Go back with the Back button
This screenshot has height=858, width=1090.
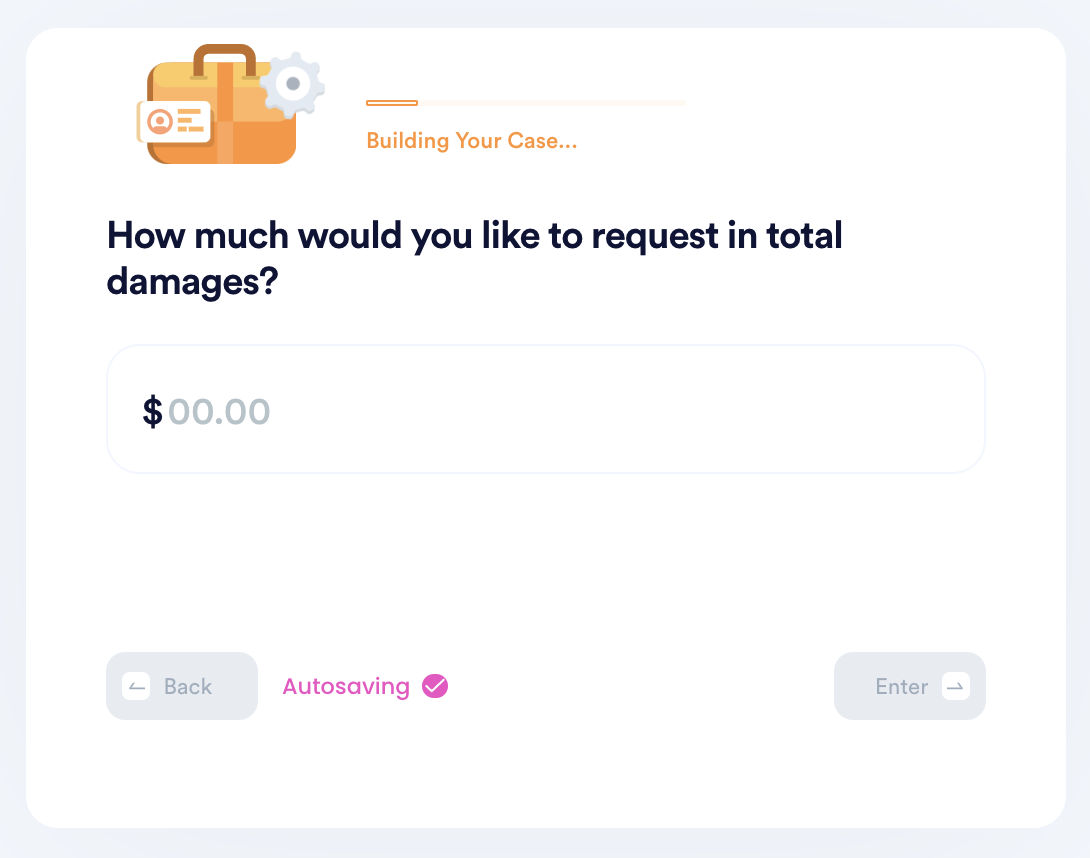[x=182, y=686]
